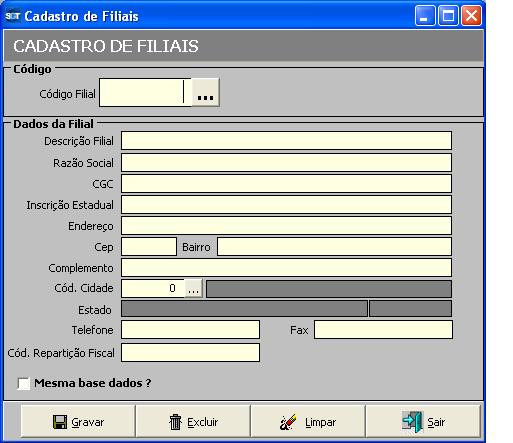The height and width of the screenshot is (443, 513).
Task: Click the Sair exit door icon
Action: click(412, 422)
